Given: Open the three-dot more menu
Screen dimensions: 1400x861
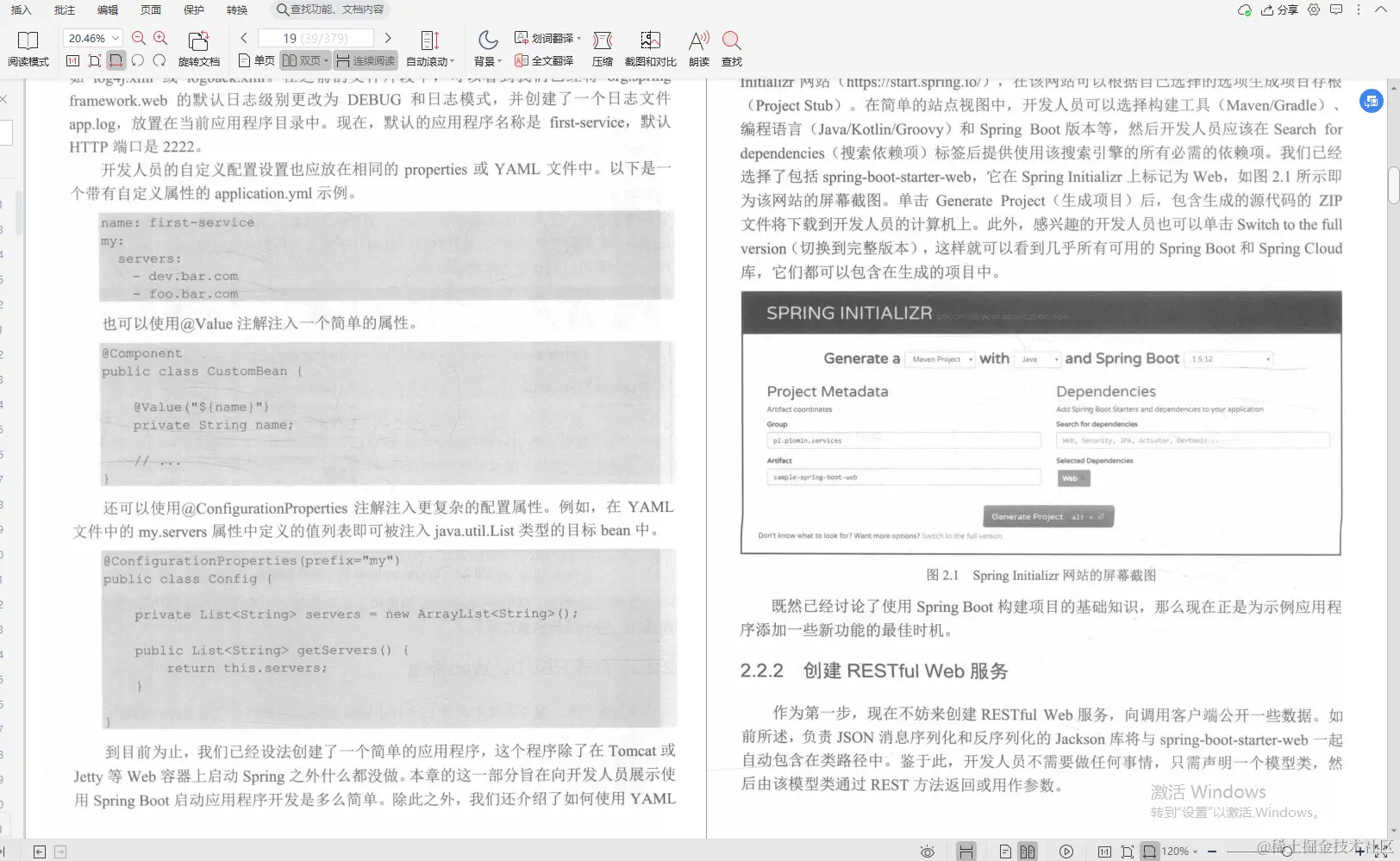Looking at the screenshot, I should click(x=1359, y=10).
